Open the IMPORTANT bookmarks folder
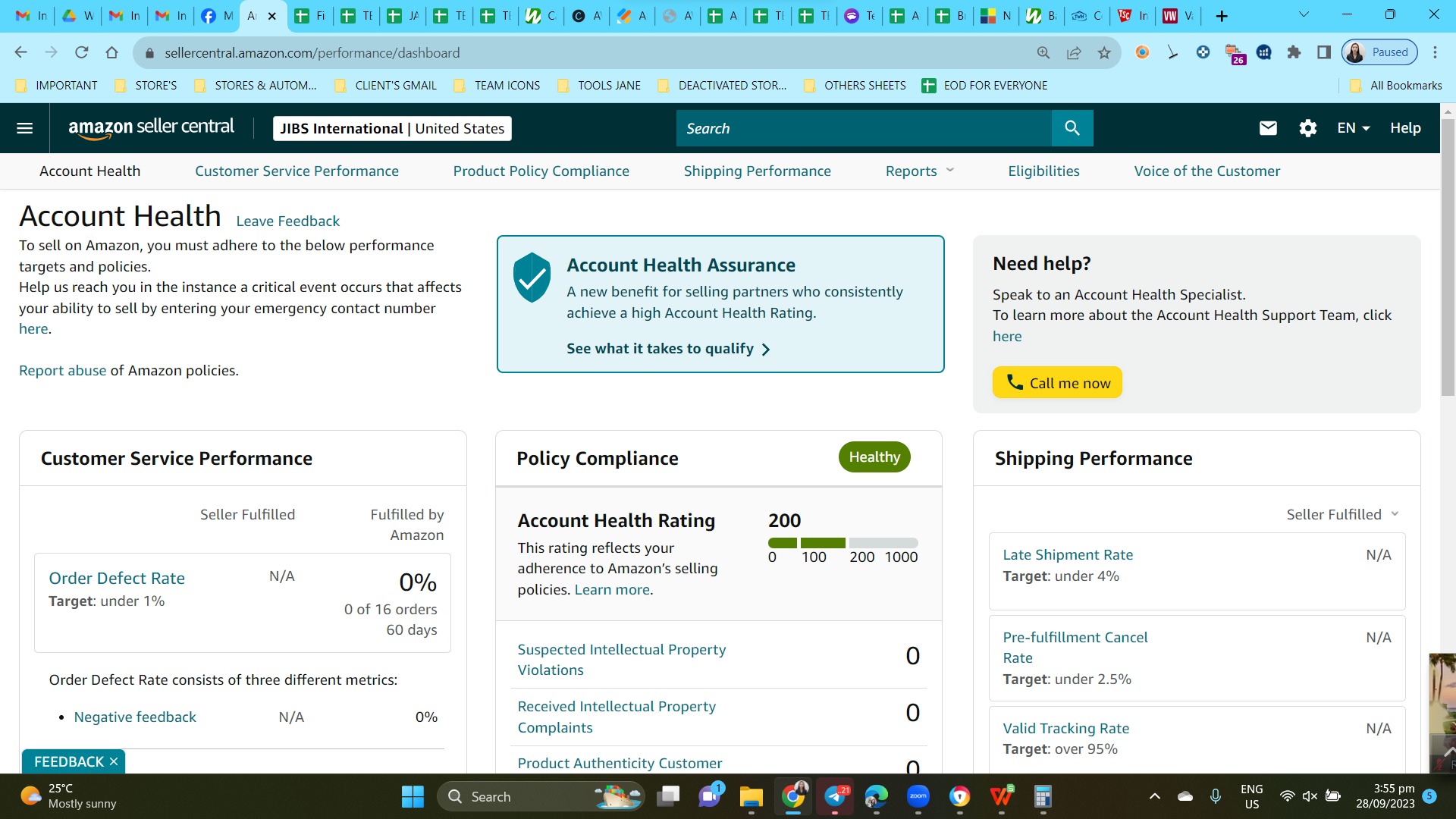 pos(57,86)
